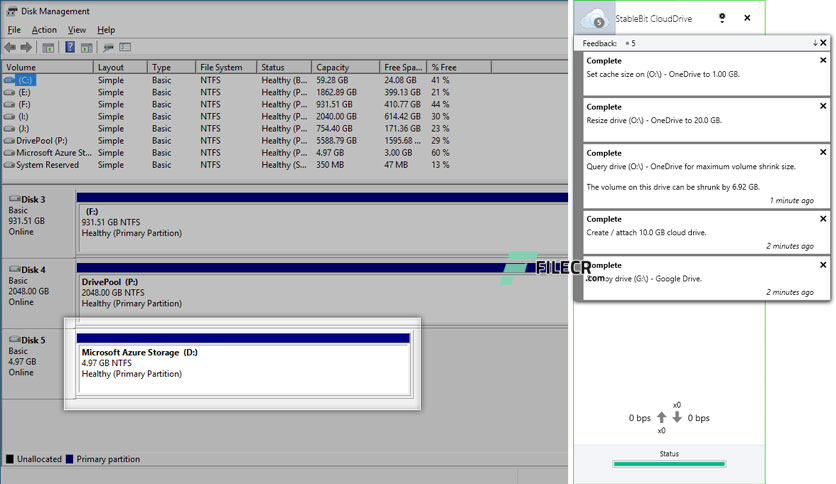Screen dimensions: 836x484
Task: Click the 614.42 GB free space cell
Action: (x=402, y=116)
